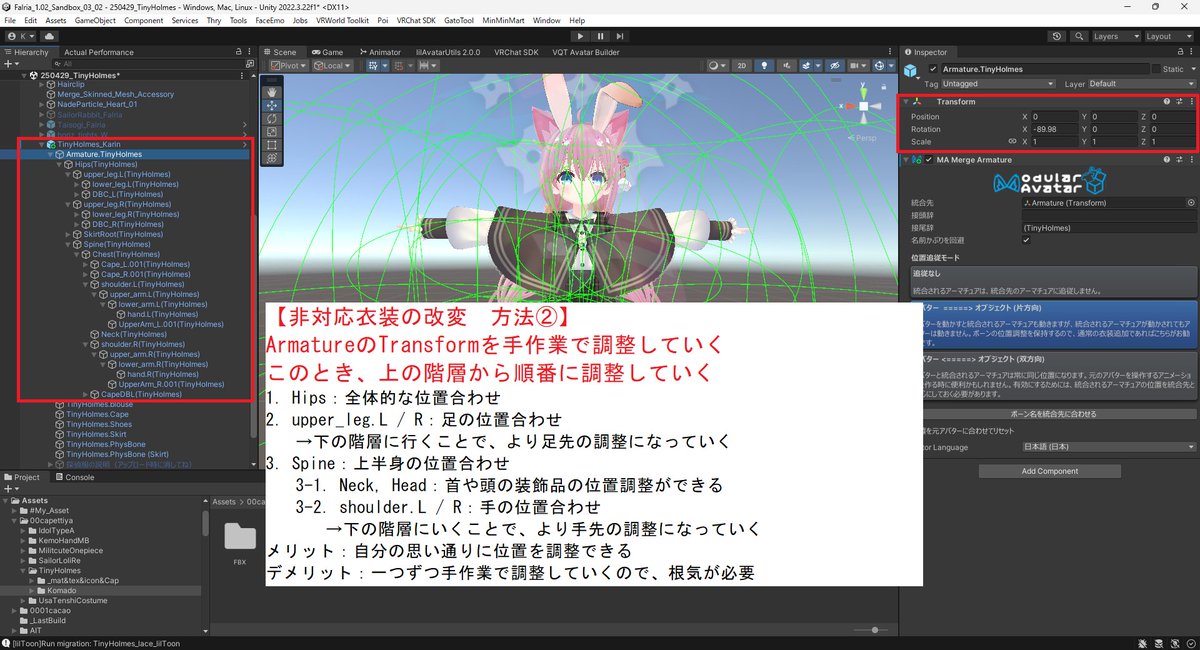Viewport: 1200px width, 650px height.
Task: Click the Step frame button
Action: point(619,36)
